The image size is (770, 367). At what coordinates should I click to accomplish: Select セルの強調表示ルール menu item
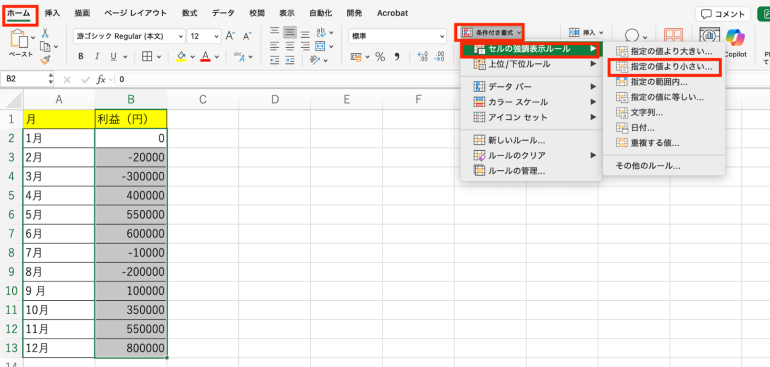point(531,49)
